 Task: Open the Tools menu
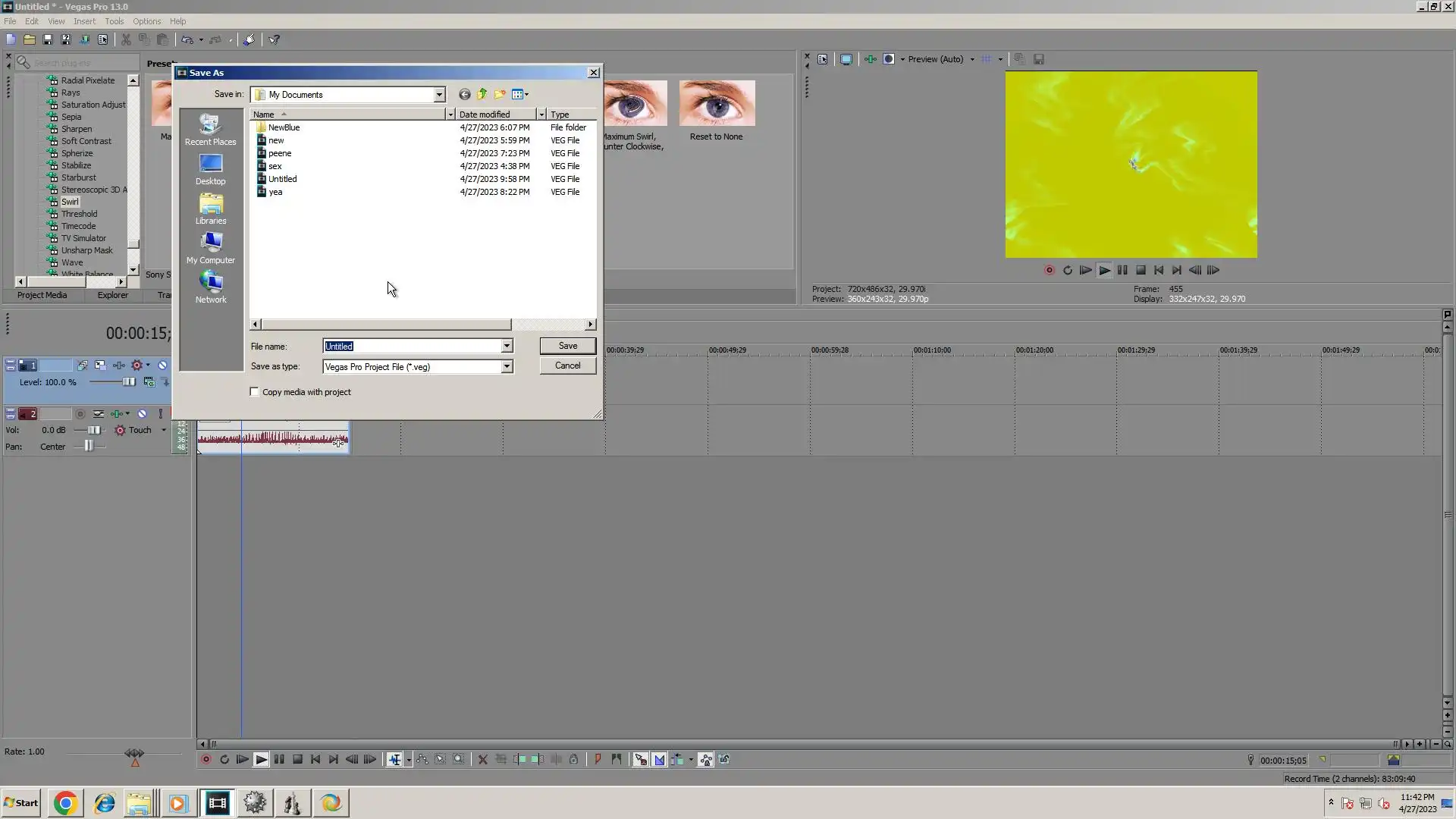pos(114,21)
